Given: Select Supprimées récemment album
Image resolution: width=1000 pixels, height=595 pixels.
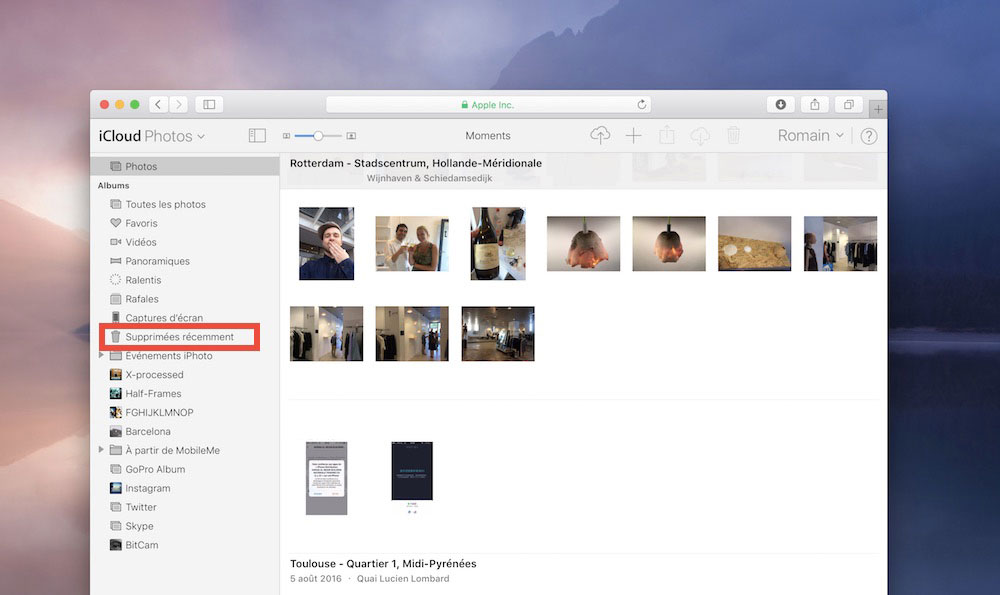Looking at the screenshot, I should click(x=179, y=337).
